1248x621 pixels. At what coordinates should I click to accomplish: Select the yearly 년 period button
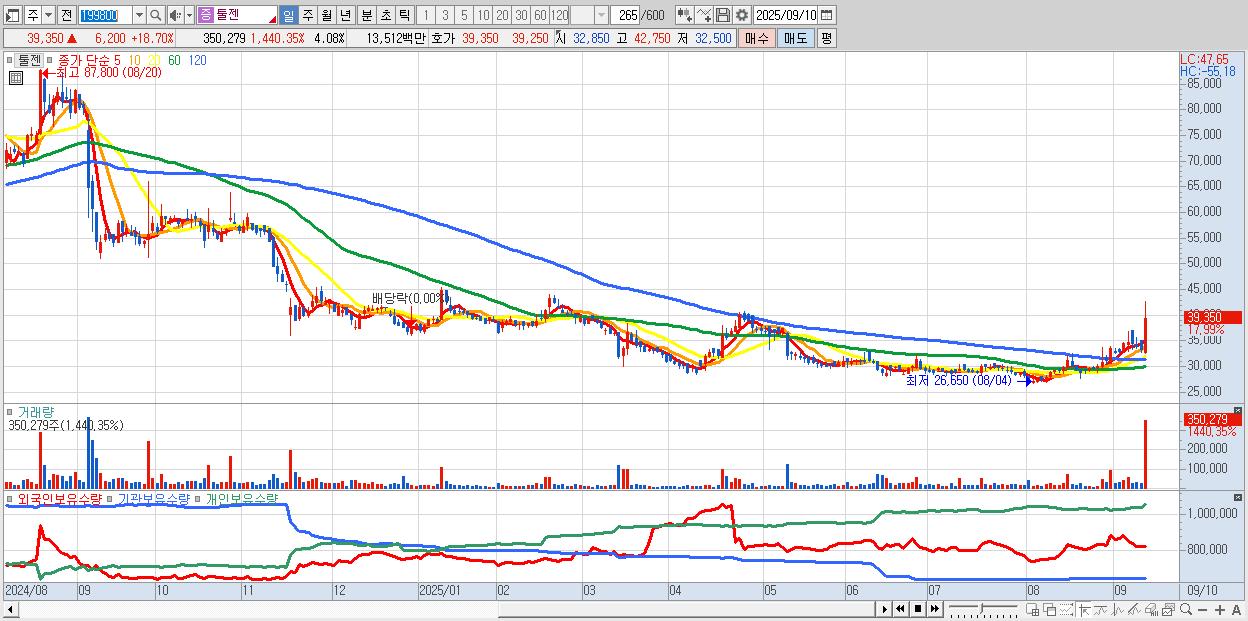tap(345, 15)
